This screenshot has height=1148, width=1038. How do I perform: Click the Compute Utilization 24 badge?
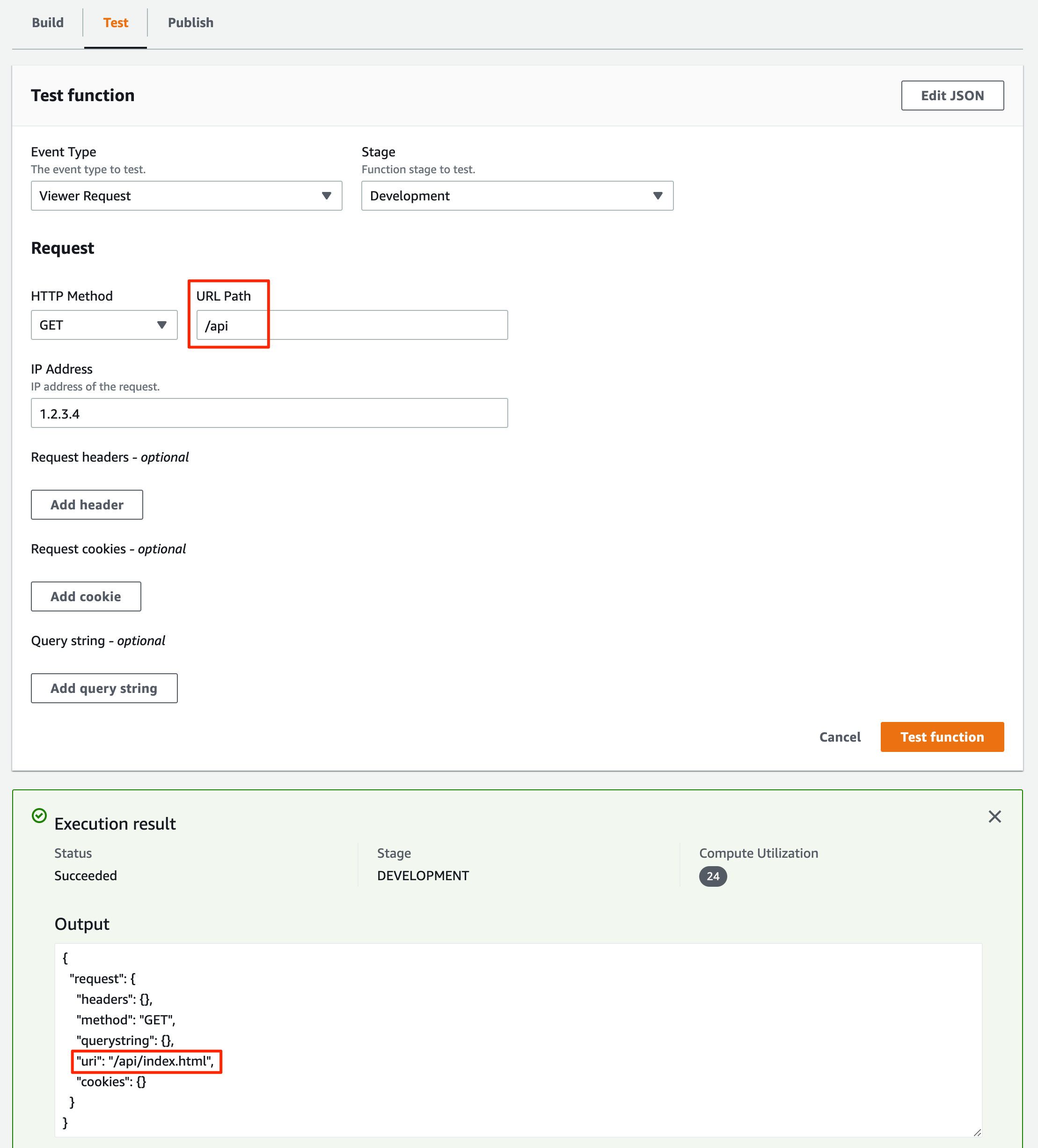coord(712,876)
